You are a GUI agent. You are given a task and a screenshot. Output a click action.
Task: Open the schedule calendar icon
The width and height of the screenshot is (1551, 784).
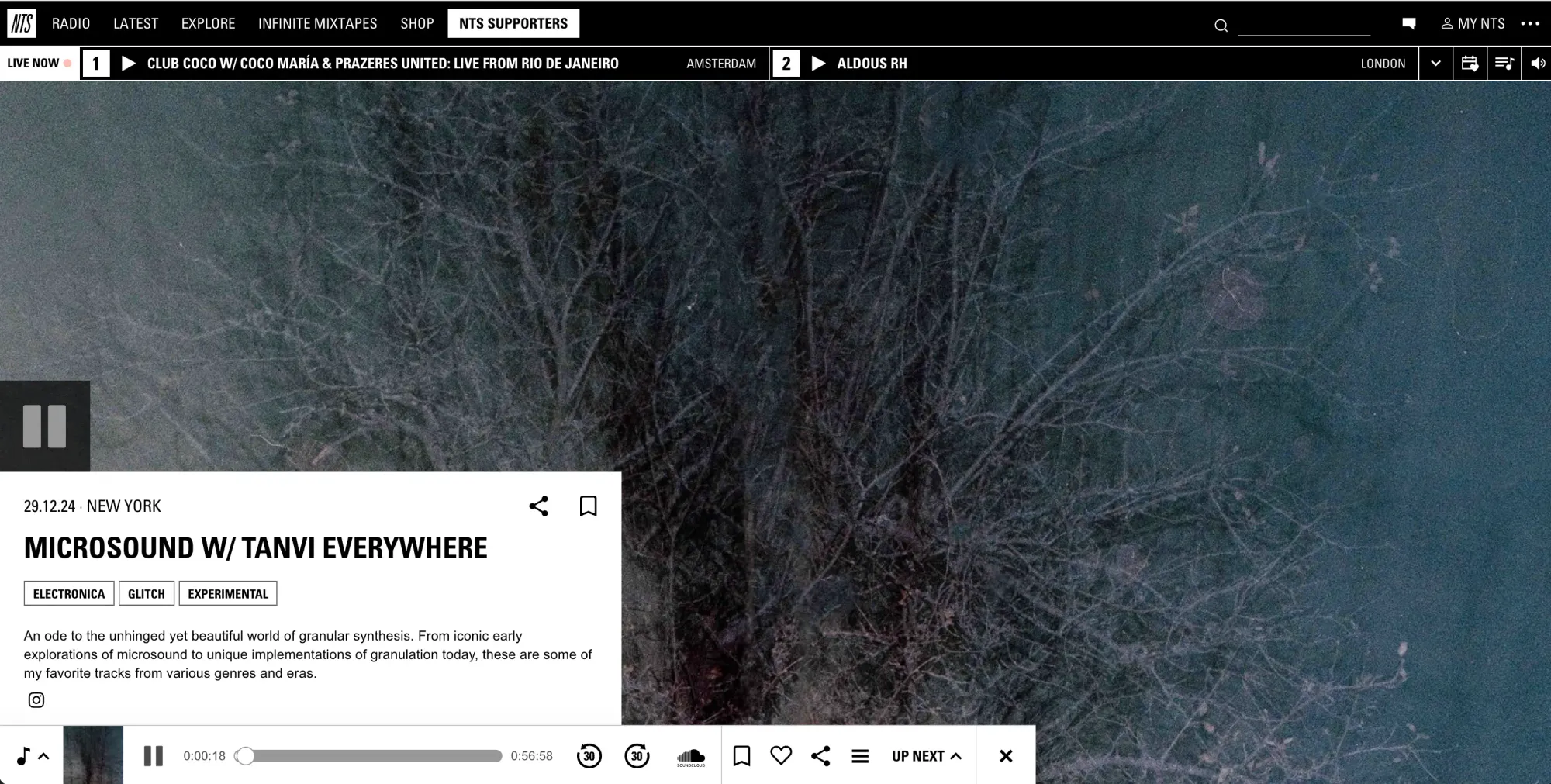tap(1470, 64)
